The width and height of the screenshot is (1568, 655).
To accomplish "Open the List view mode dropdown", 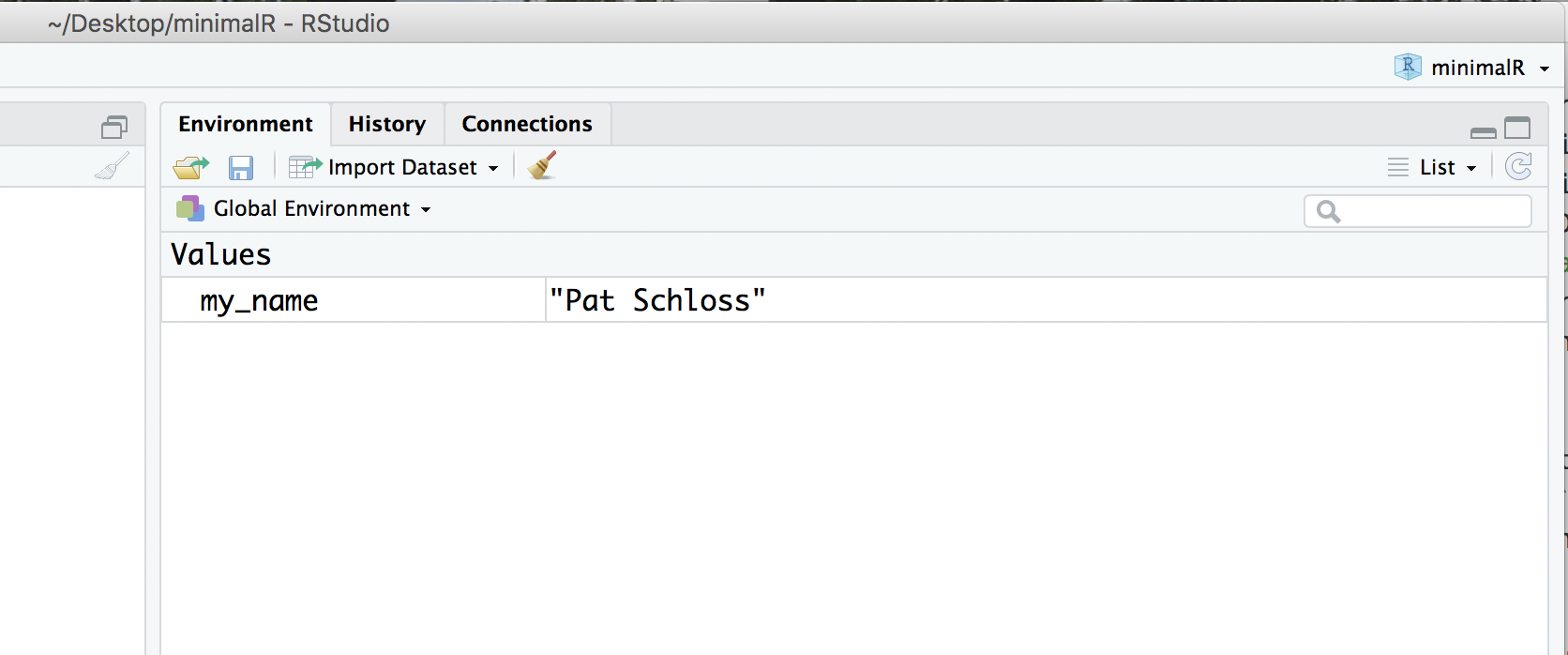I will tap(1433, 168).
